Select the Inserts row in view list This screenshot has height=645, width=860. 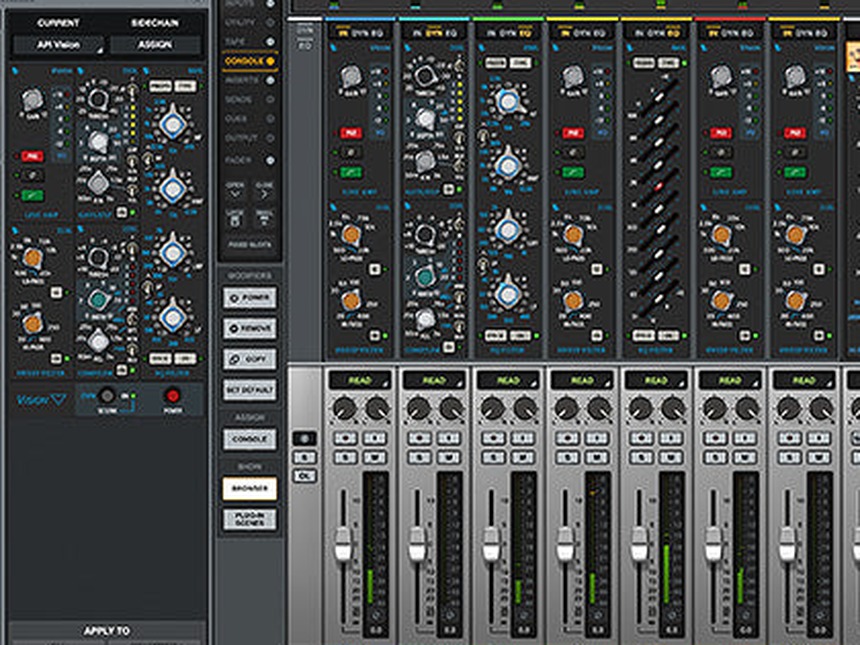(242, 80)
